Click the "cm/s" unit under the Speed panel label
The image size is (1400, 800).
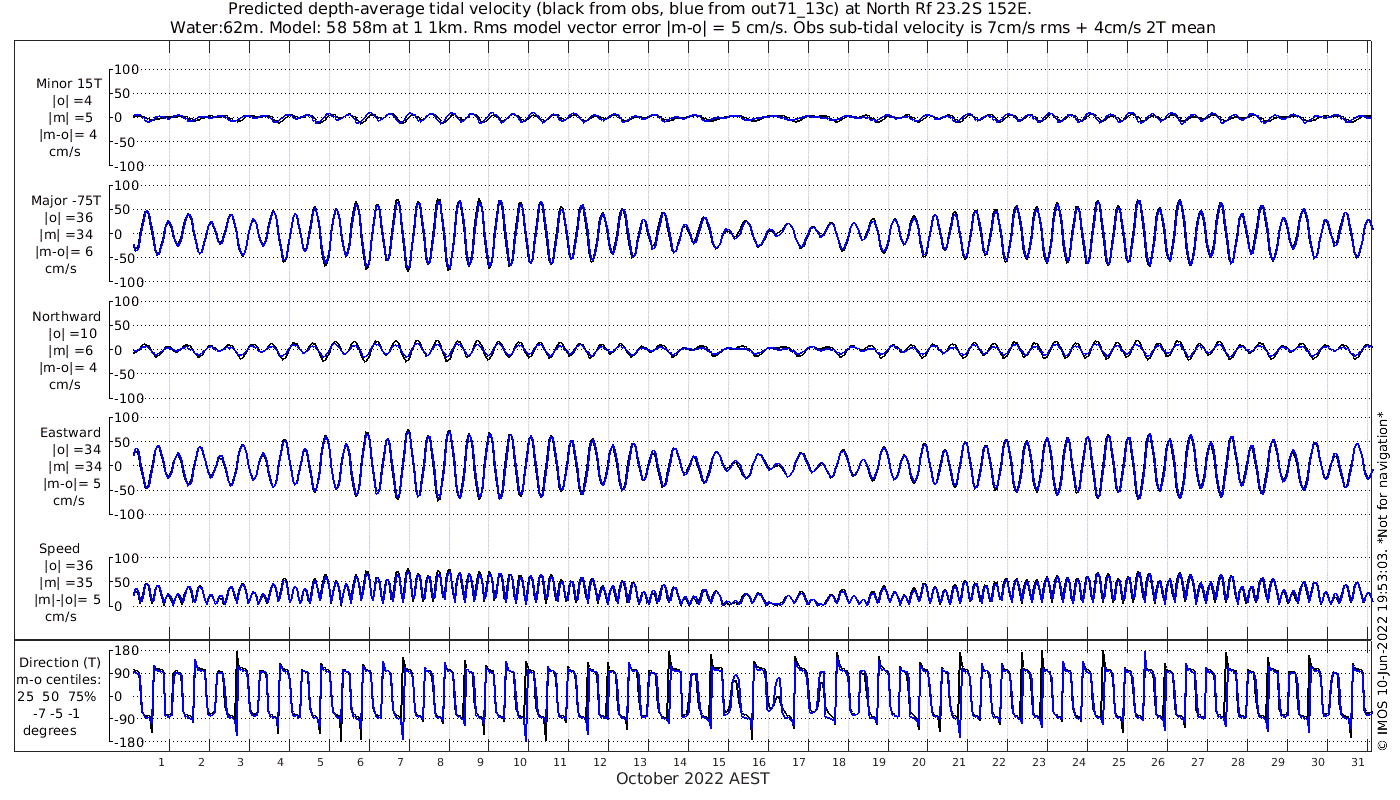[60, 616]
